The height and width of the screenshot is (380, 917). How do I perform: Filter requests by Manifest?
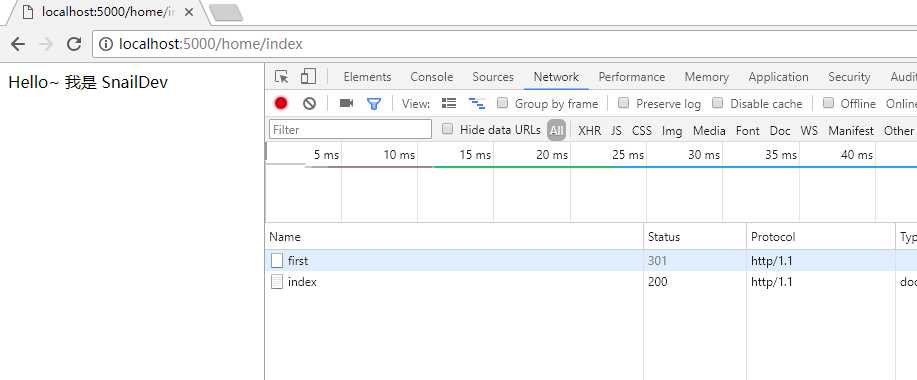(x=851, y=130)
